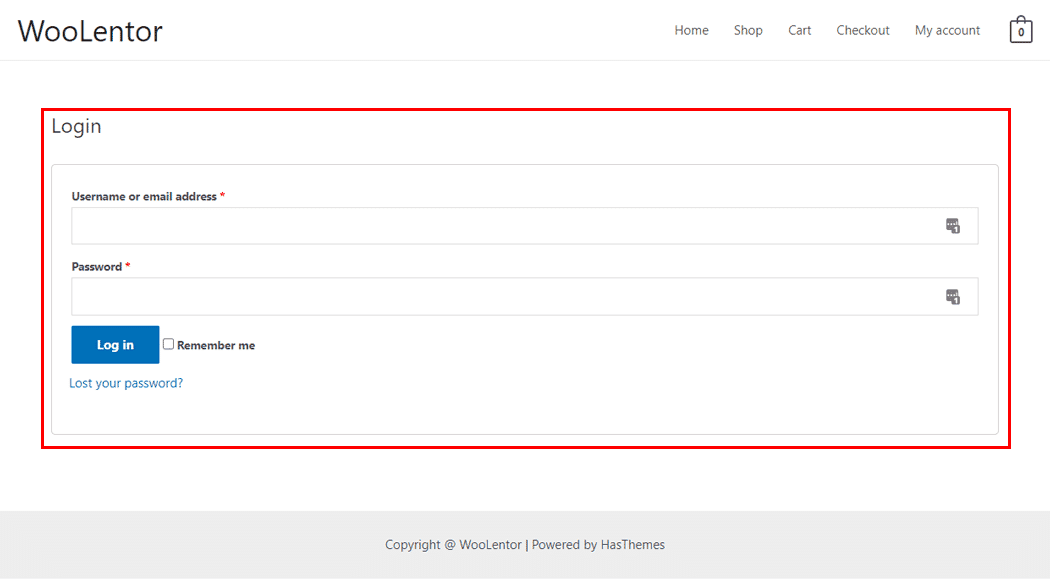Image resolution: width=1050 pixels, height=580 pixels.
Task: Open the shopping cart bag icon
Action: (1020, 30)
